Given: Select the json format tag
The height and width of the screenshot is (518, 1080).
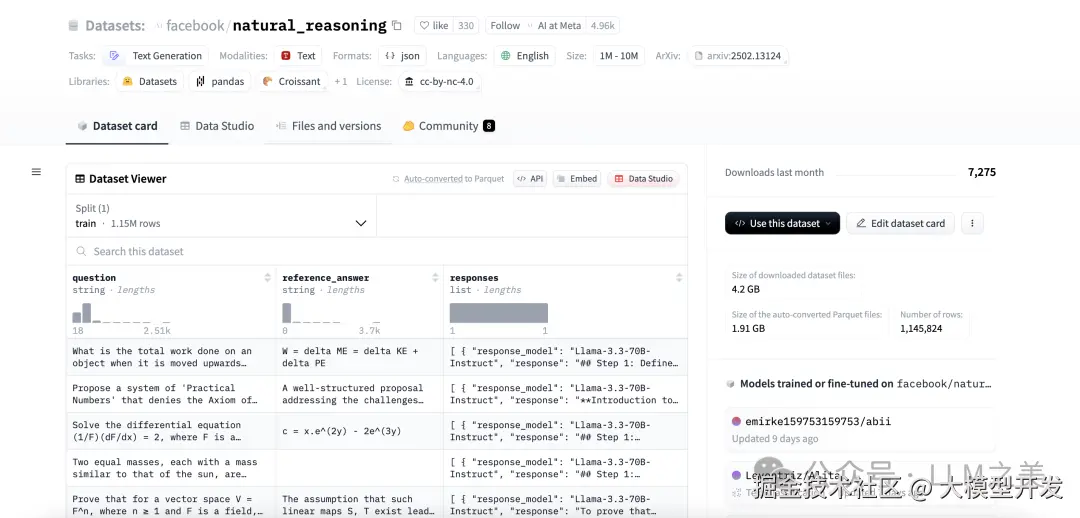Looking at the screenshot, I should [402, 56].
